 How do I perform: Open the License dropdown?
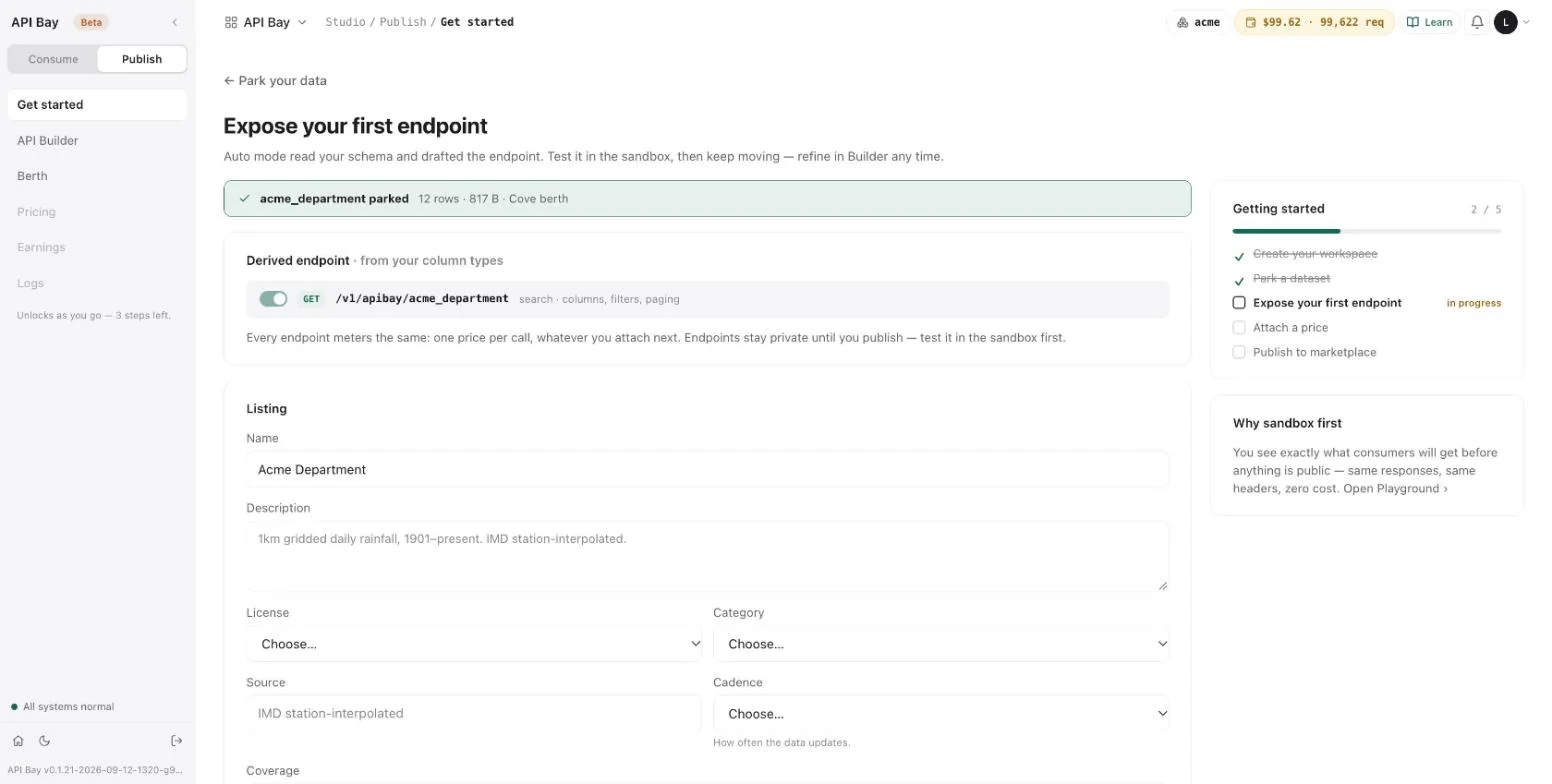pyautogui.click(x=474, y=644)
